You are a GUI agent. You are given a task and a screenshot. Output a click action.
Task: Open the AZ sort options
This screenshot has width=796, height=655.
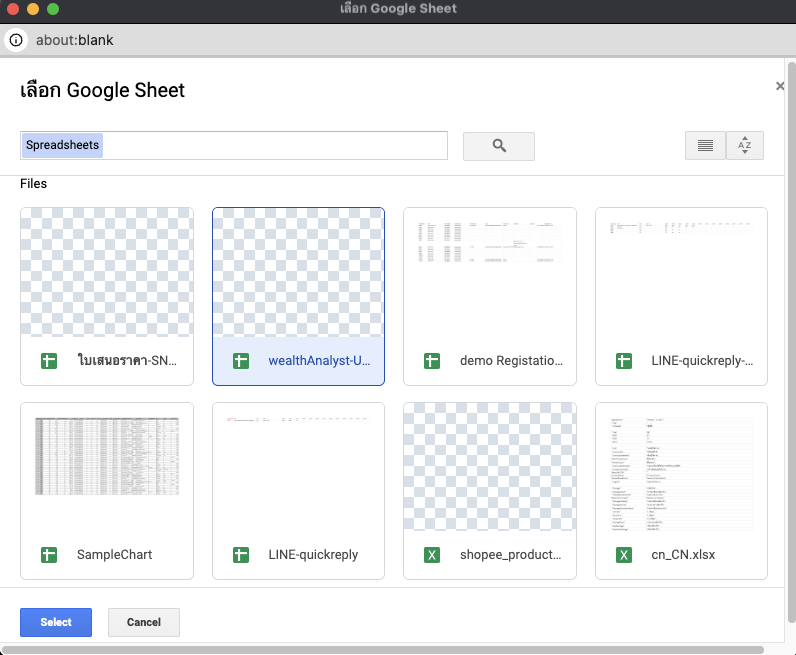(x=745, y=146)
